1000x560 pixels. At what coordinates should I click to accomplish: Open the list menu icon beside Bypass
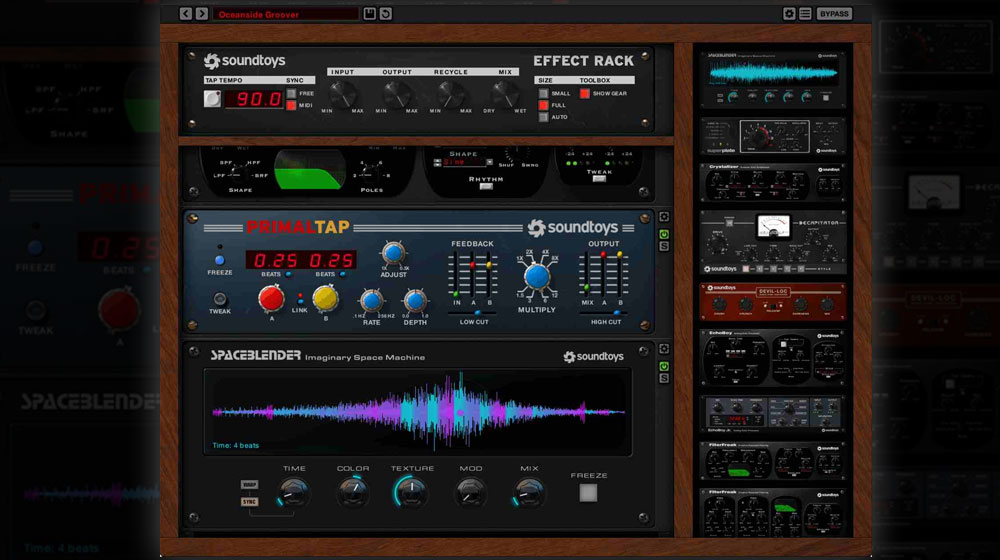805,14
